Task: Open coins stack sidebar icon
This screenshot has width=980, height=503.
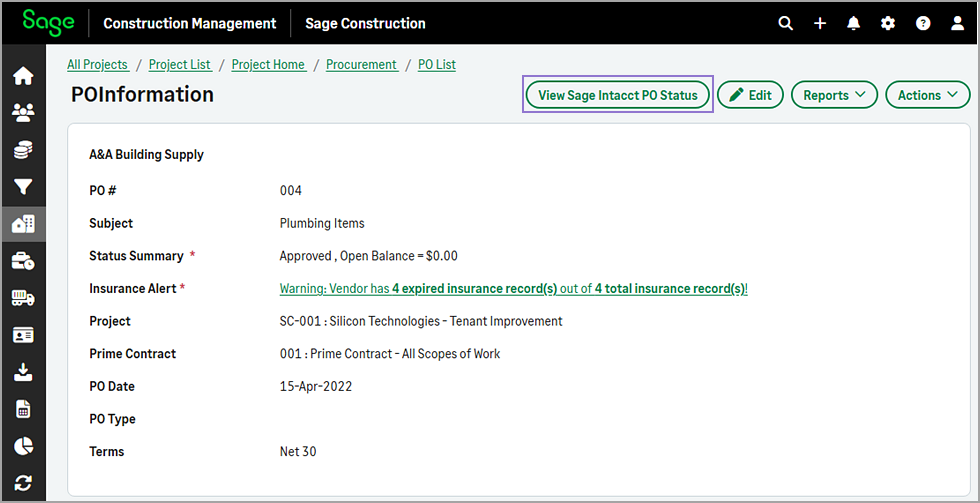Action: tap(23, 150)
